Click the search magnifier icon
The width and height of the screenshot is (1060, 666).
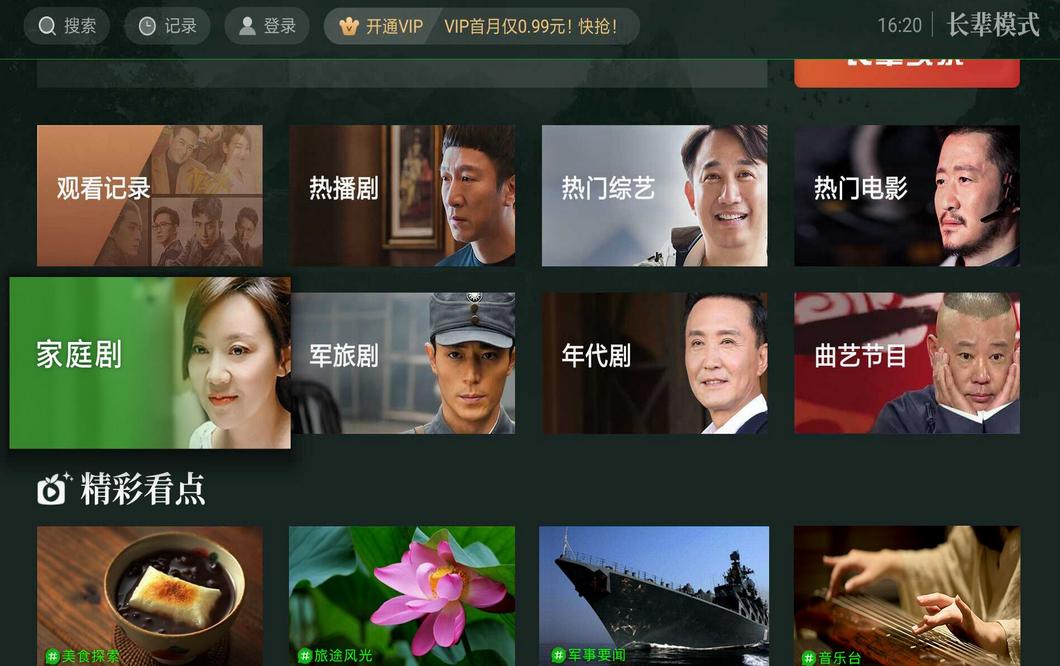(47, 26)
